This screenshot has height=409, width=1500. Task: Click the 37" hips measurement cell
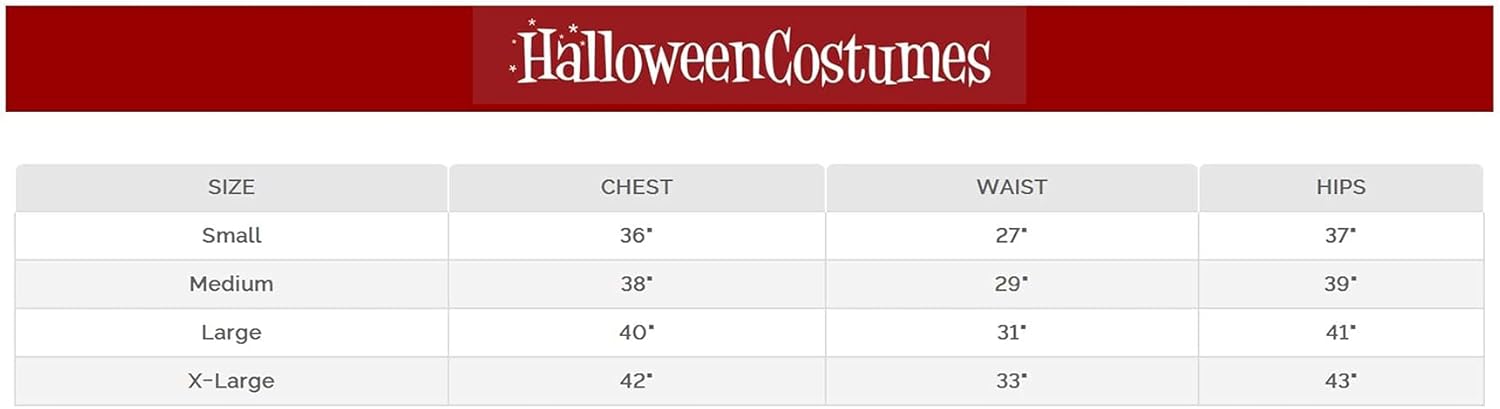pyautogui.click(x=1340, y=236)
